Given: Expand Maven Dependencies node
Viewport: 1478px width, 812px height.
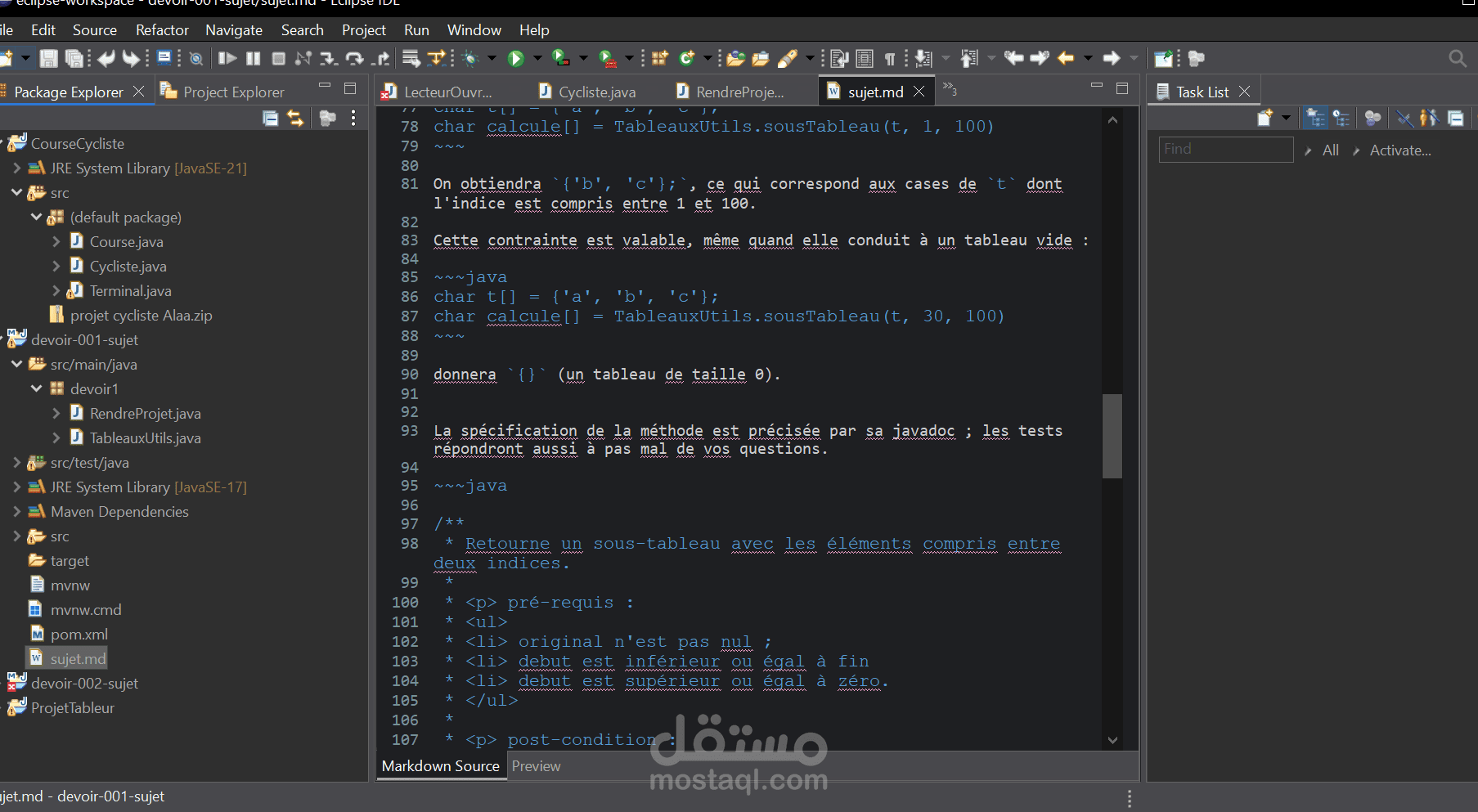Looking at the screenshot, I should [x=17, y=512].
